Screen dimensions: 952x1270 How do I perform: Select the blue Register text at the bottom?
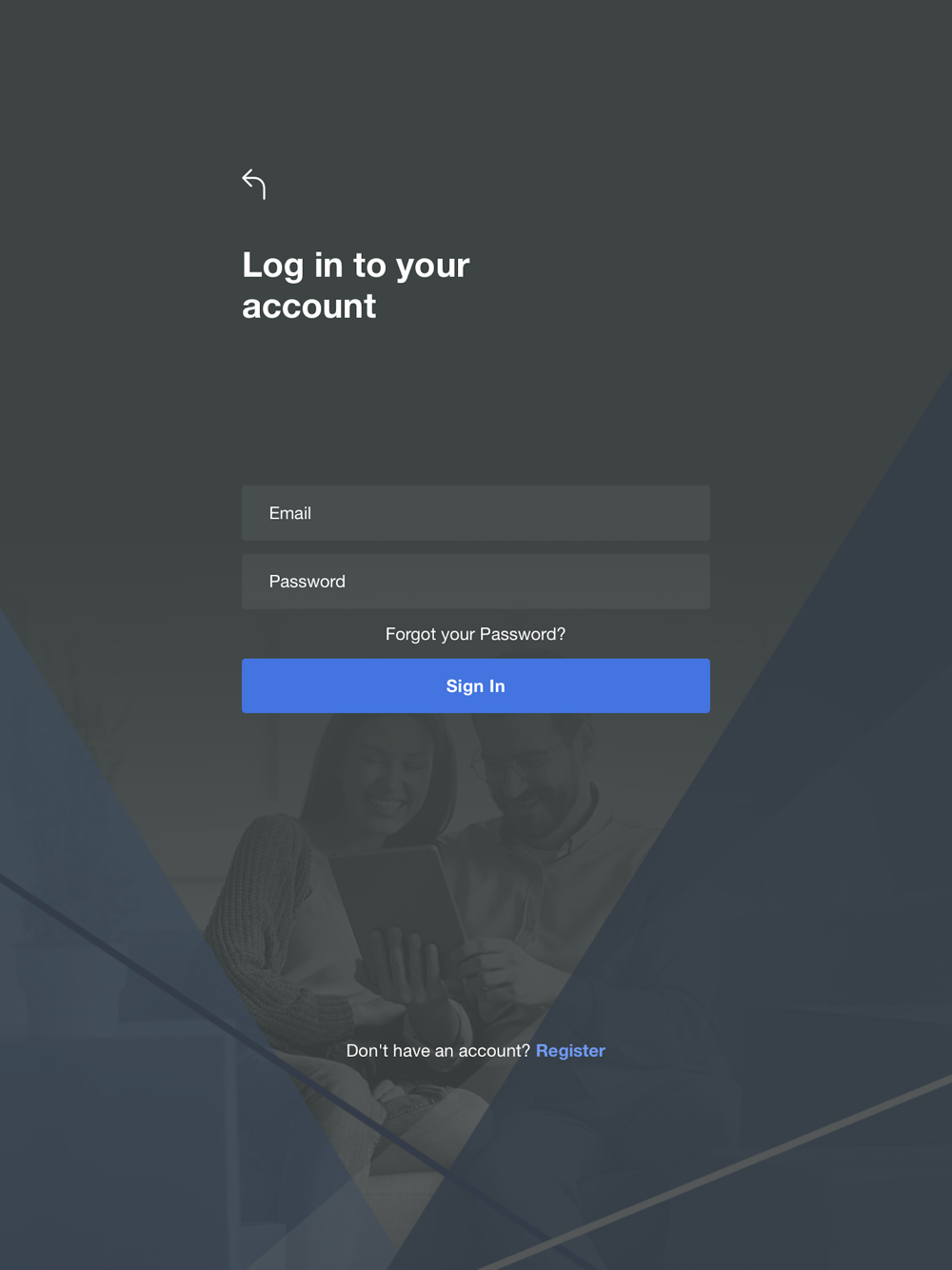point(570,1050)
